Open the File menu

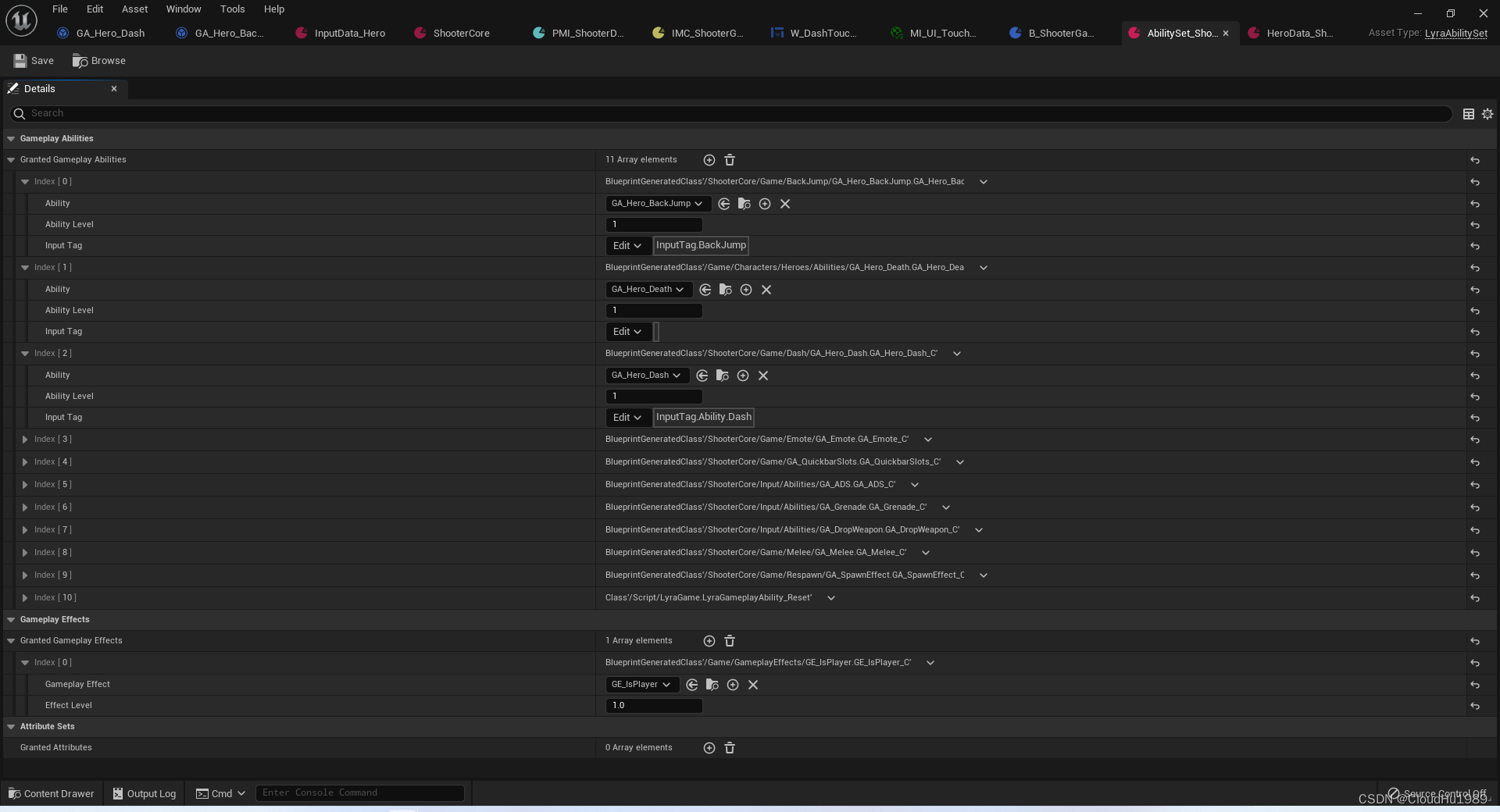pos(60,9)
